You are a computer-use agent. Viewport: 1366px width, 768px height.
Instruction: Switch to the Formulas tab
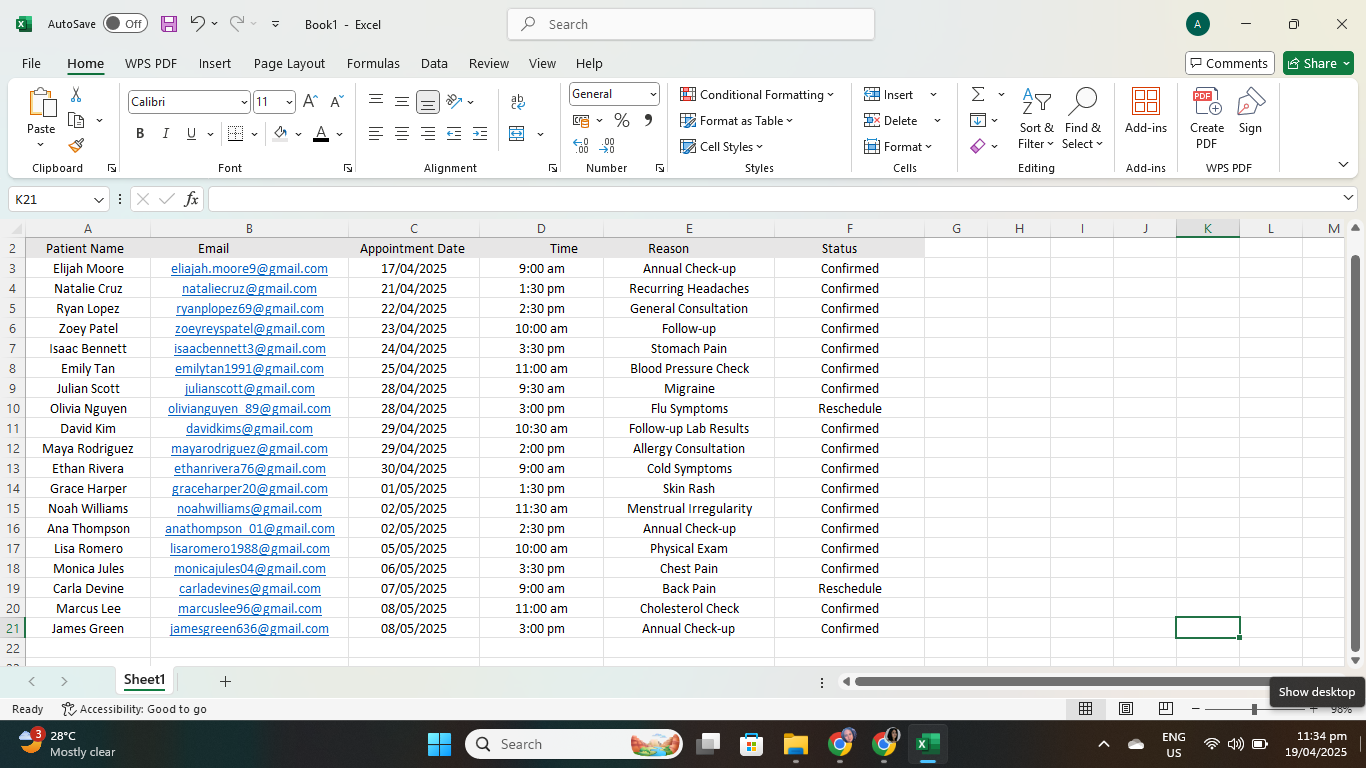click(x=373, y=63)
